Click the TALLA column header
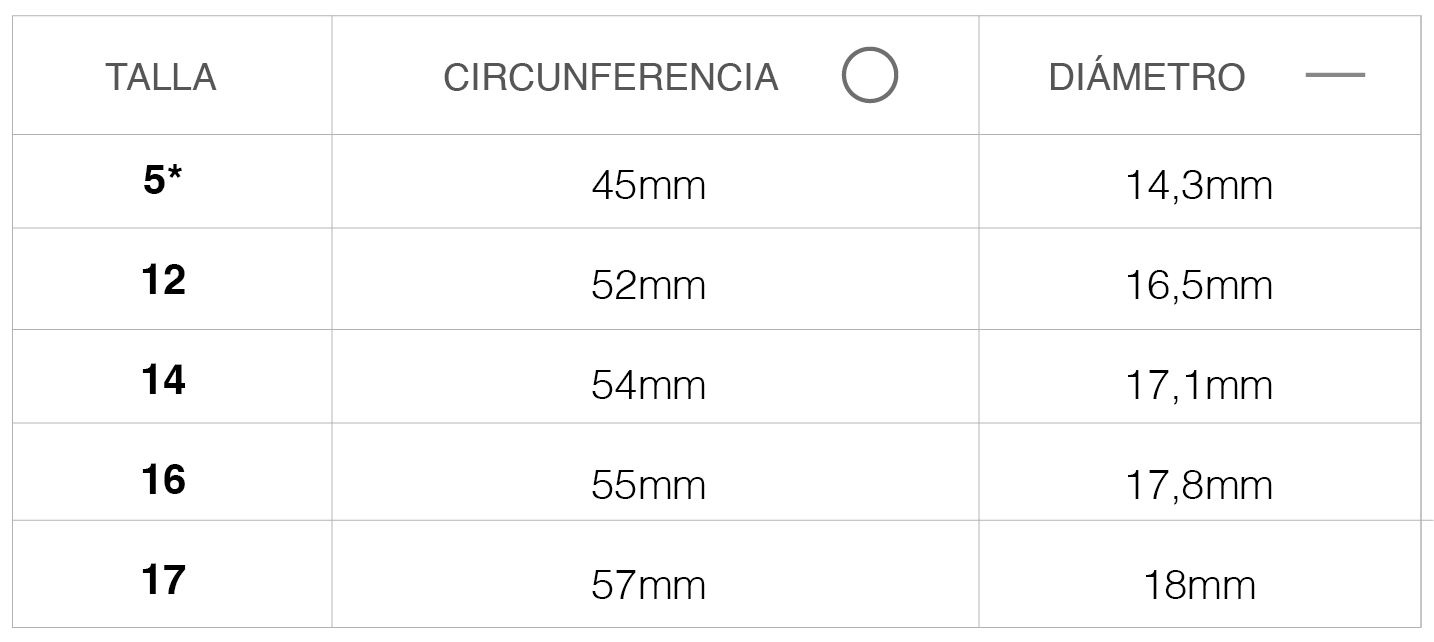 coord(160,77)
